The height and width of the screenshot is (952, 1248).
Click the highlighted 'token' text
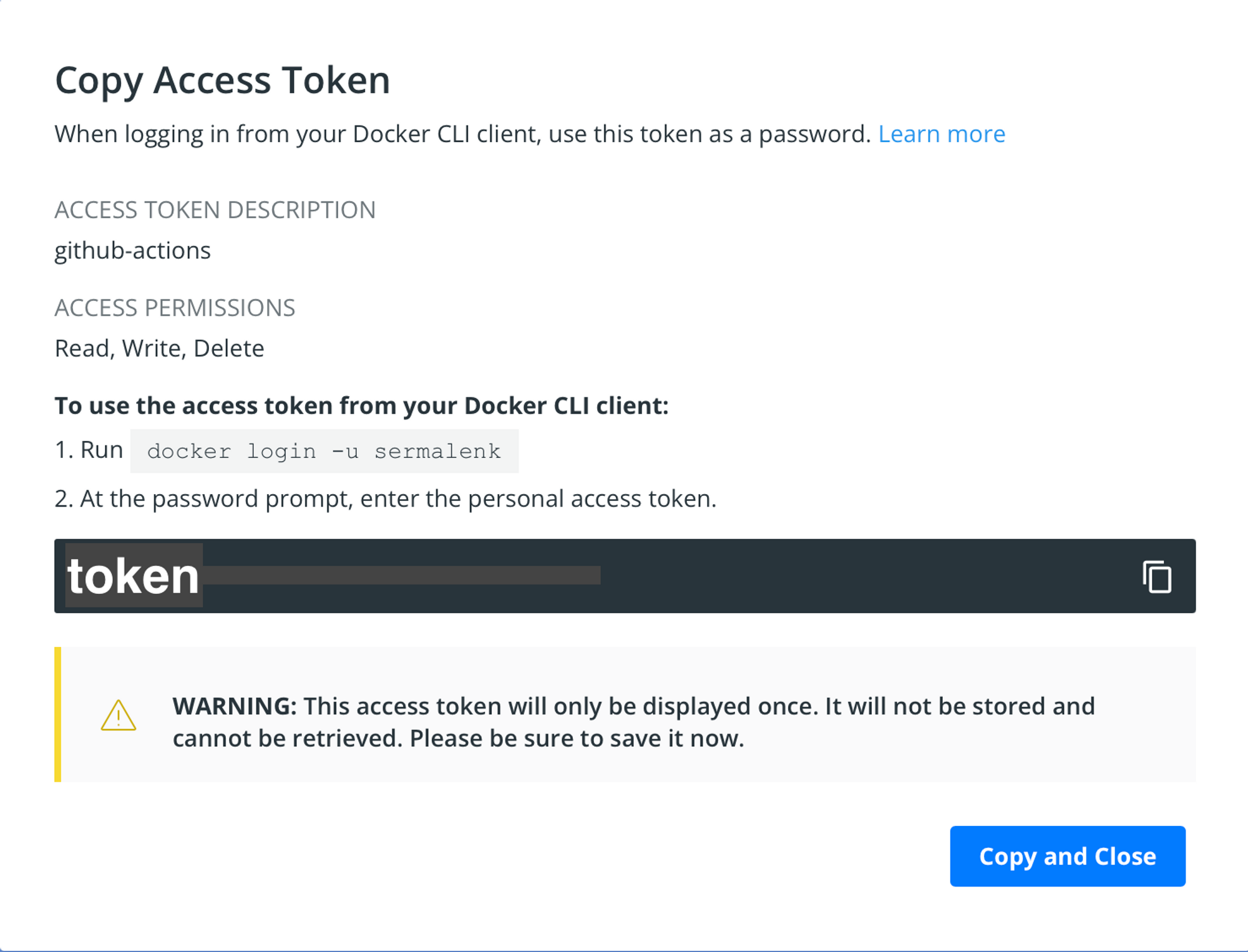coord(134,576)
